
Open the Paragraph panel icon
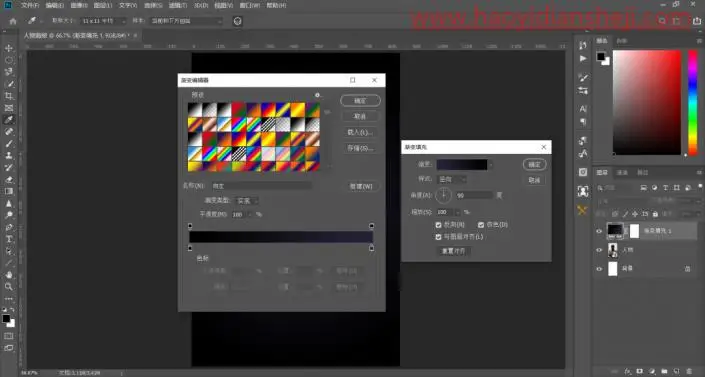coord(583,122)
